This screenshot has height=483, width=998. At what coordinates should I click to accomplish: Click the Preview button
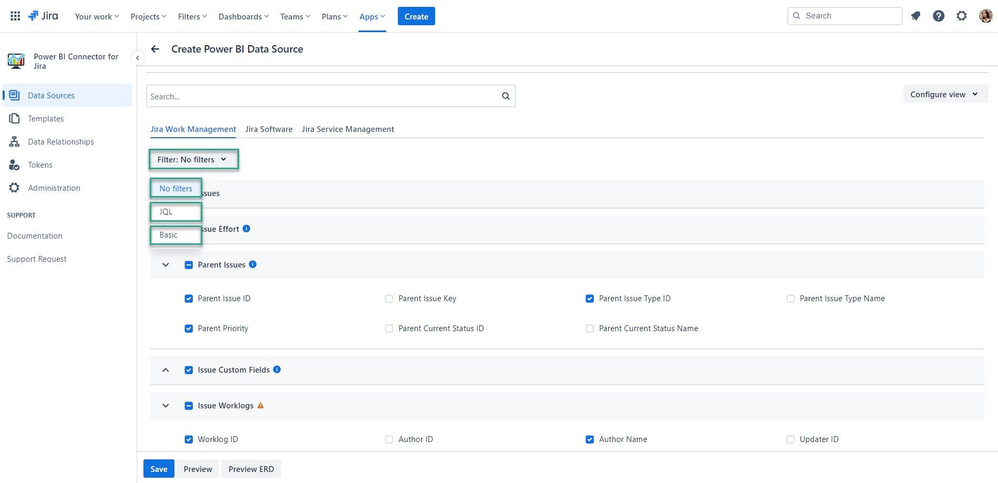click(197, 469)
